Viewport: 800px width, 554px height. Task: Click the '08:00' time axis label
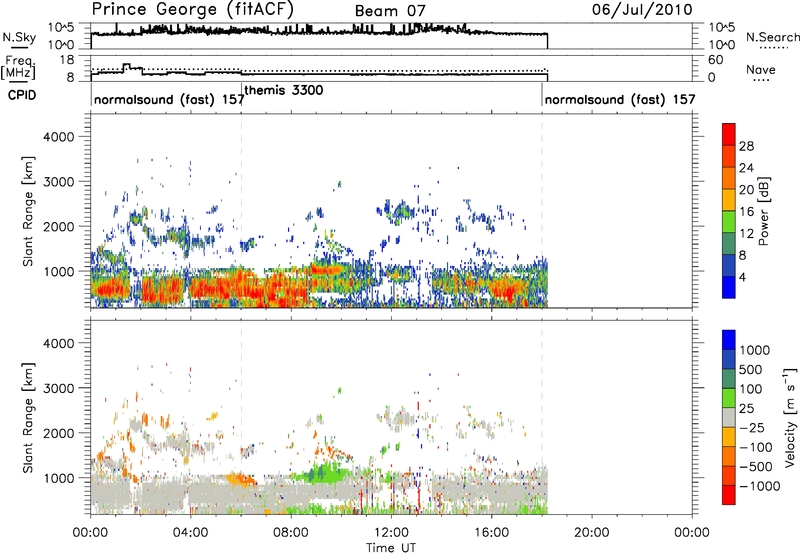[291, 533]
